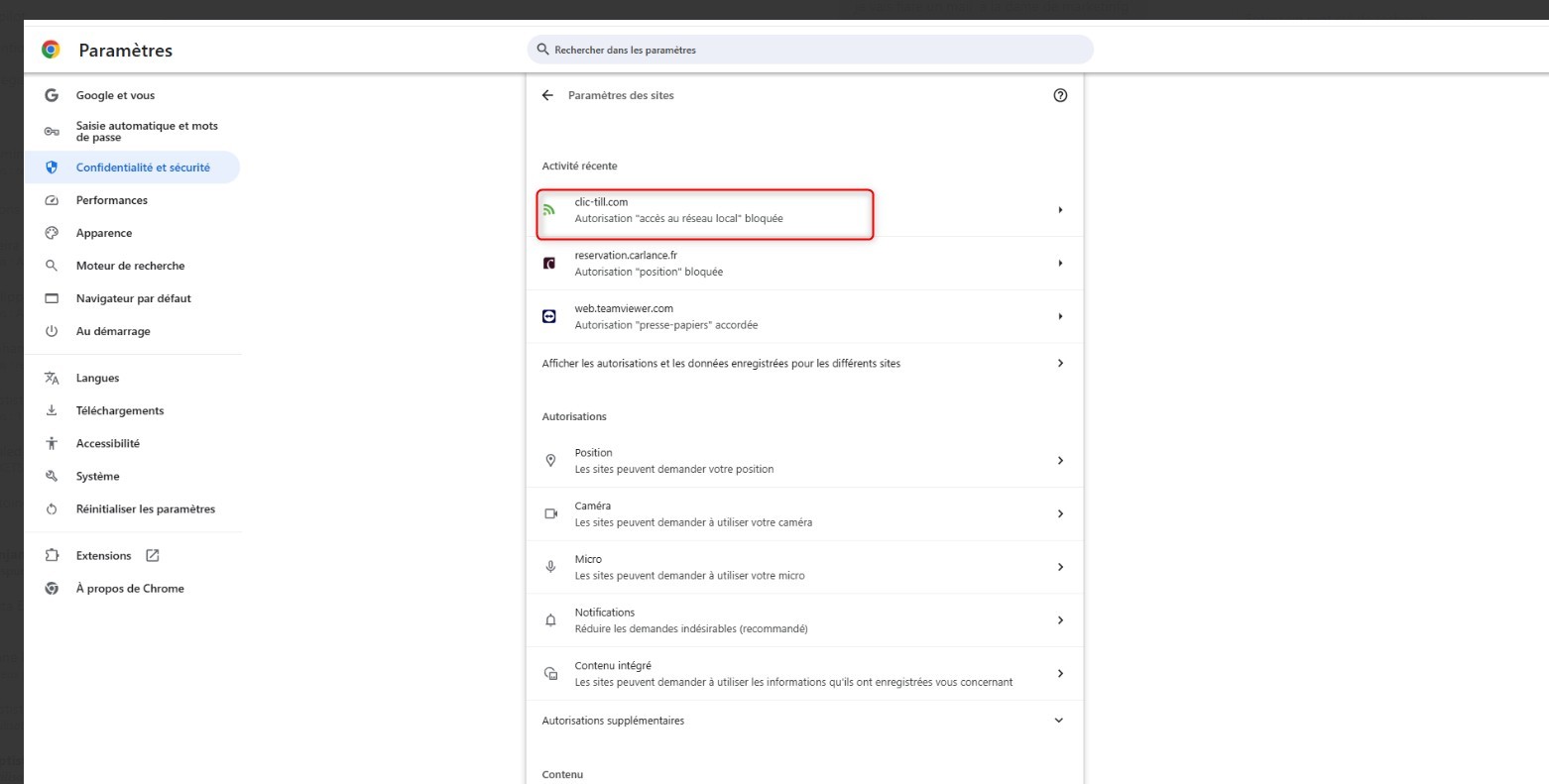Viewport: 1549px width, 784px height.
Task: Click the Position location pin icon
Action: tap(551, 461)
